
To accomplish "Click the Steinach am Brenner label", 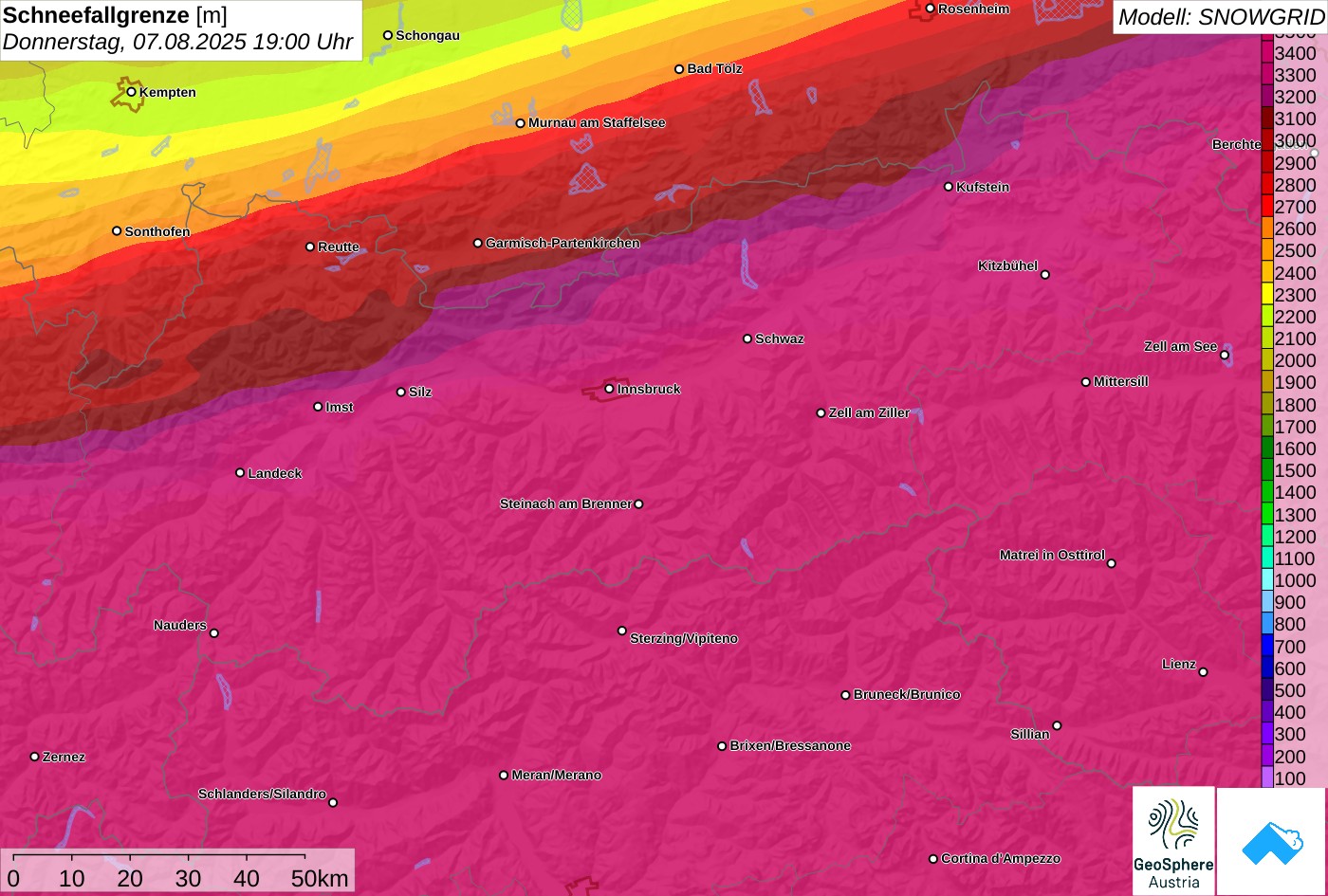I will (x=565, y=503).
